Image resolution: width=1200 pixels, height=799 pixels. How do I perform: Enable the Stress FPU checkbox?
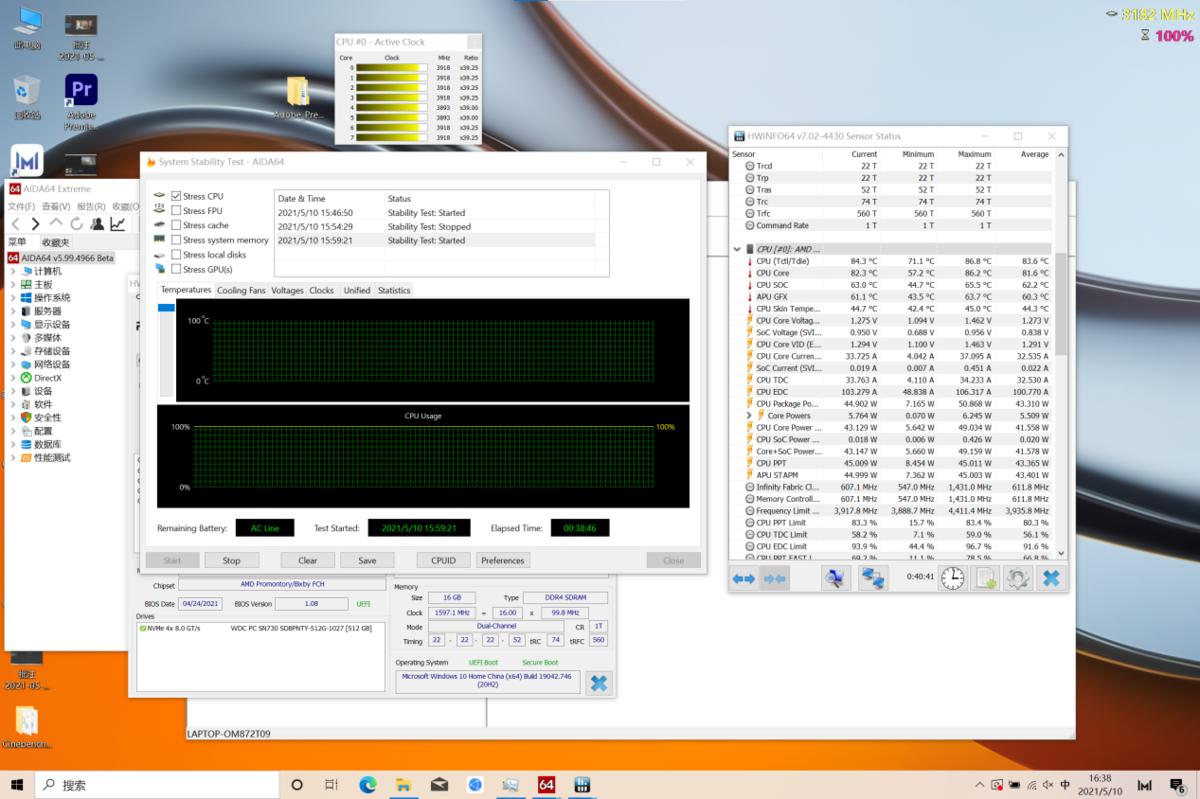click(176, 211)
